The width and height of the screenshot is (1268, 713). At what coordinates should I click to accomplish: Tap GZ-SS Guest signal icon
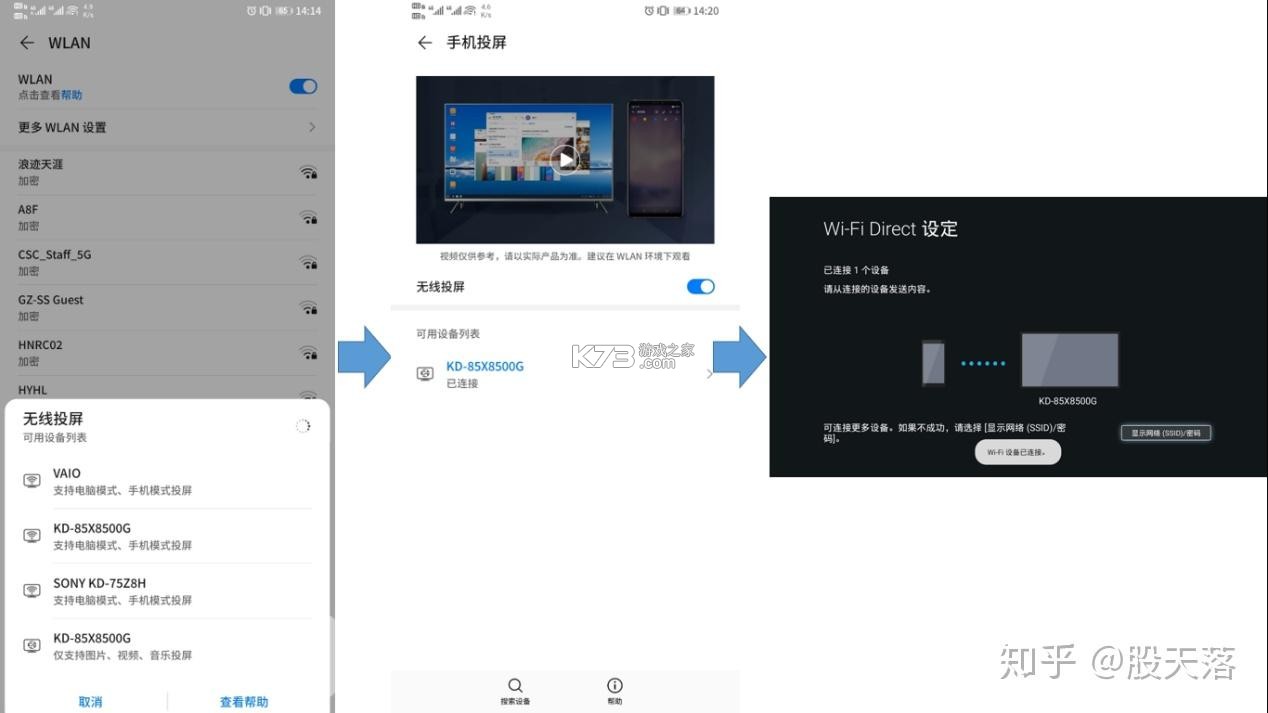(309, 308)
